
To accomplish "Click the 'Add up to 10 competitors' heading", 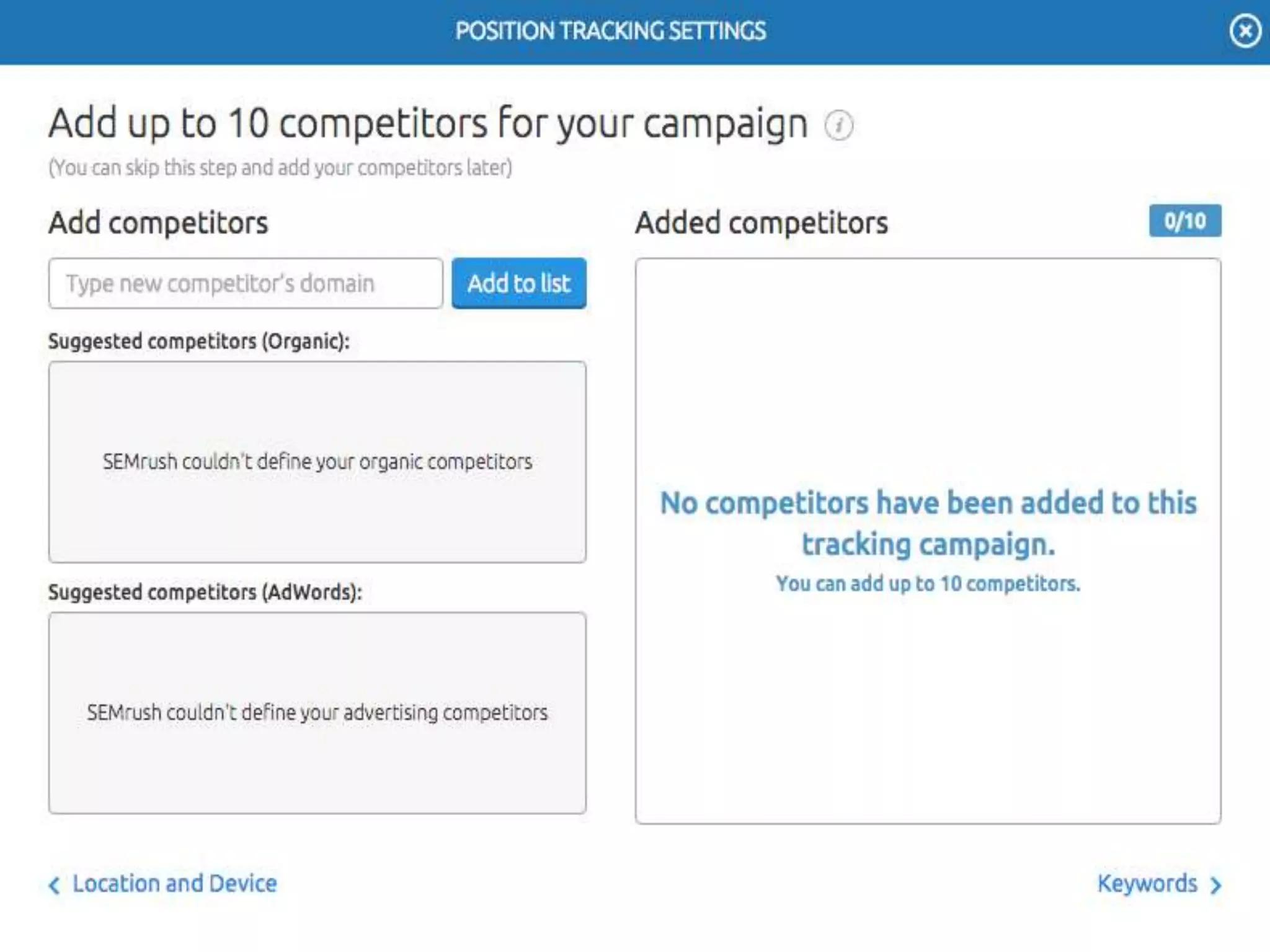I will (x=429, y=123).
